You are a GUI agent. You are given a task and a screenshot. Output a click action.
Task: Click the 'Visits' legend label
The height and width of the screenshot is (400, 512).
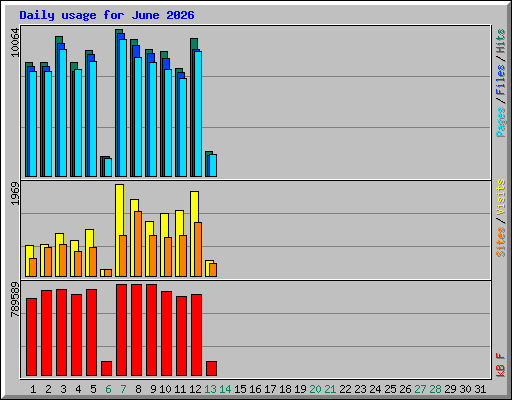pyautogui.click(x=500, y=197)
